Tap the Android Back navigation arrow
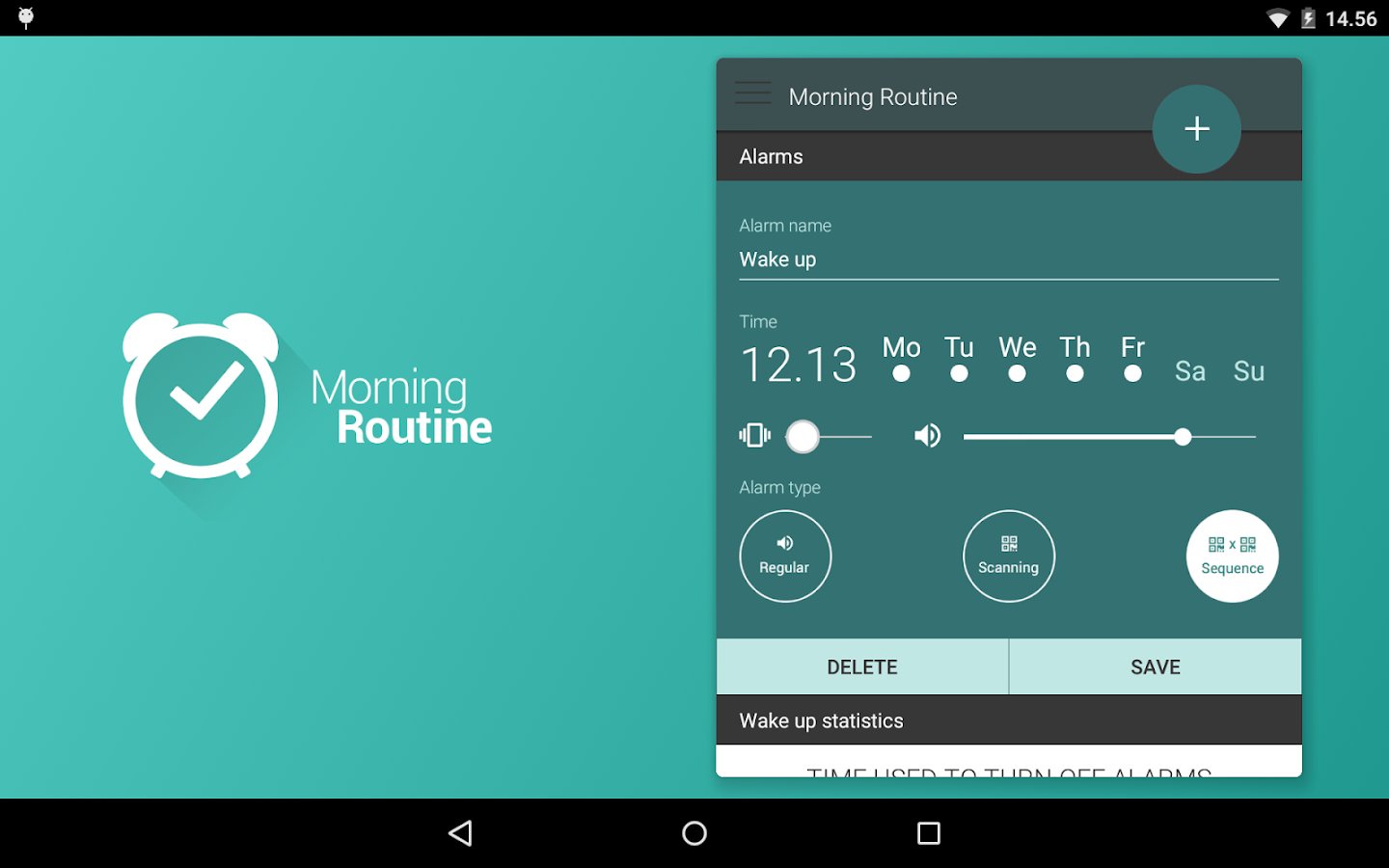Screen dimensions: 1389x868 click(x=460, y=832)
